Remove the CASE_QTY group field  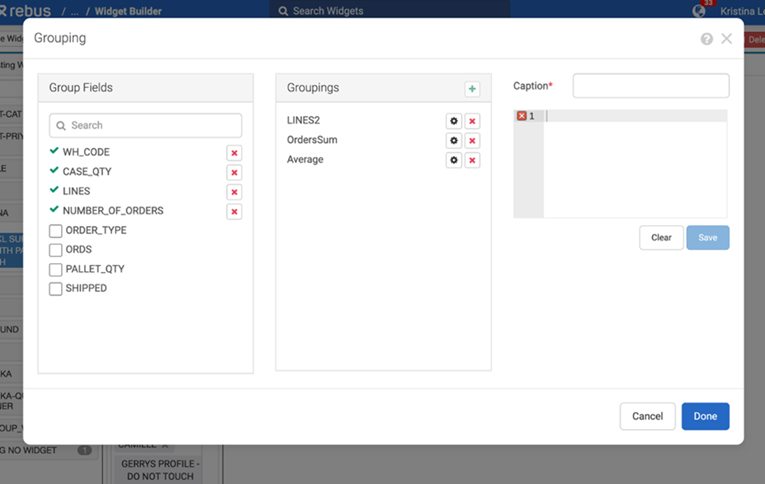(234, 172)
